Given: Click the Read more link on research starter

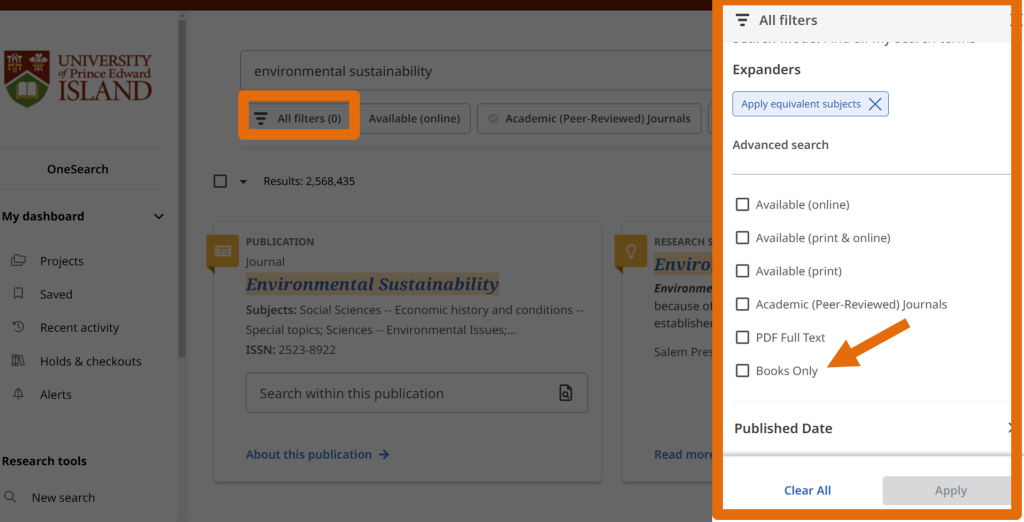Looking at the screenshot, I should [683, 454].
